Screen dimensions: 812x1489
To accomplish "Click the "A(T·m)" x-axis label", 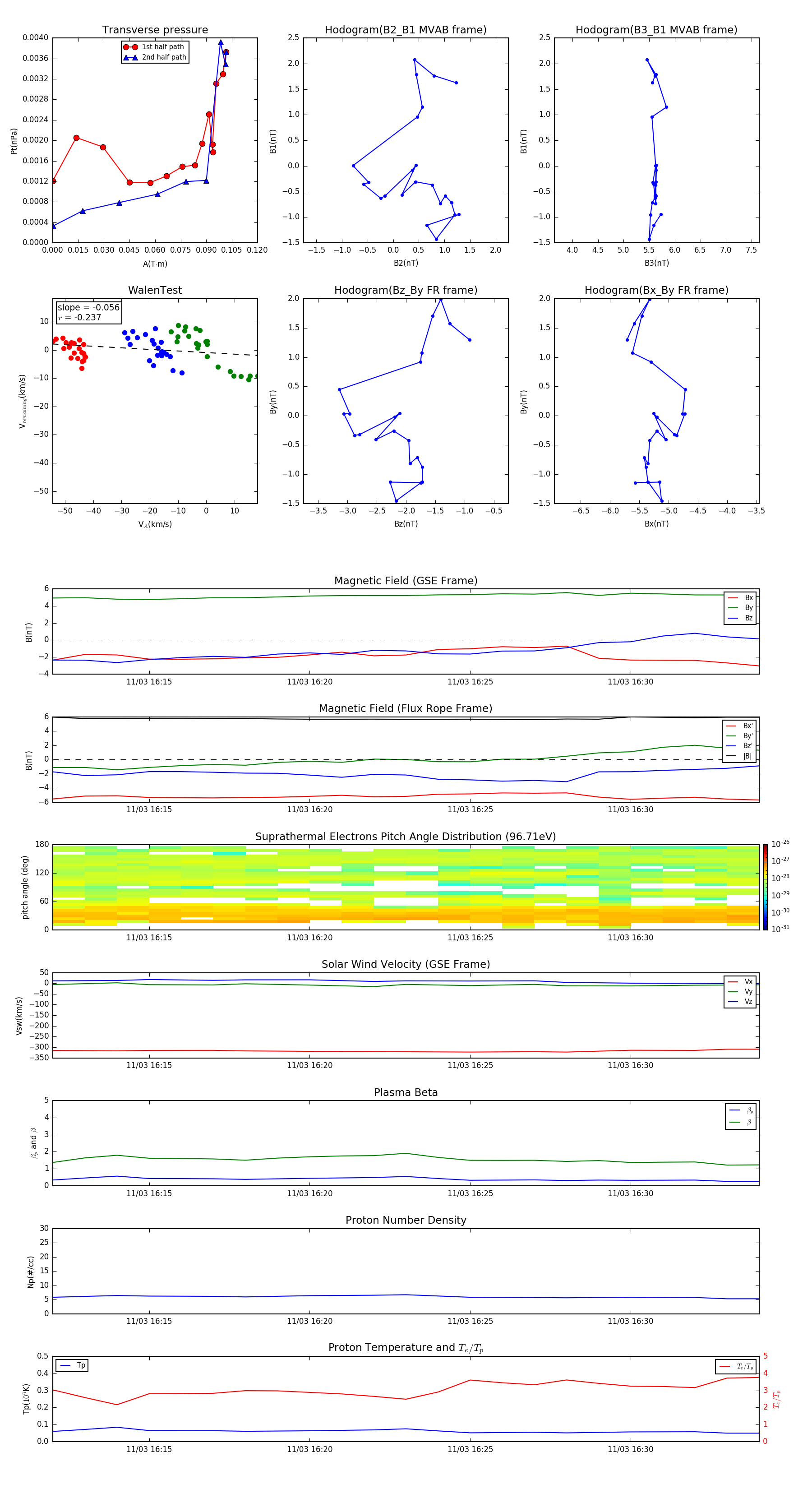I will tap(155, 264).
